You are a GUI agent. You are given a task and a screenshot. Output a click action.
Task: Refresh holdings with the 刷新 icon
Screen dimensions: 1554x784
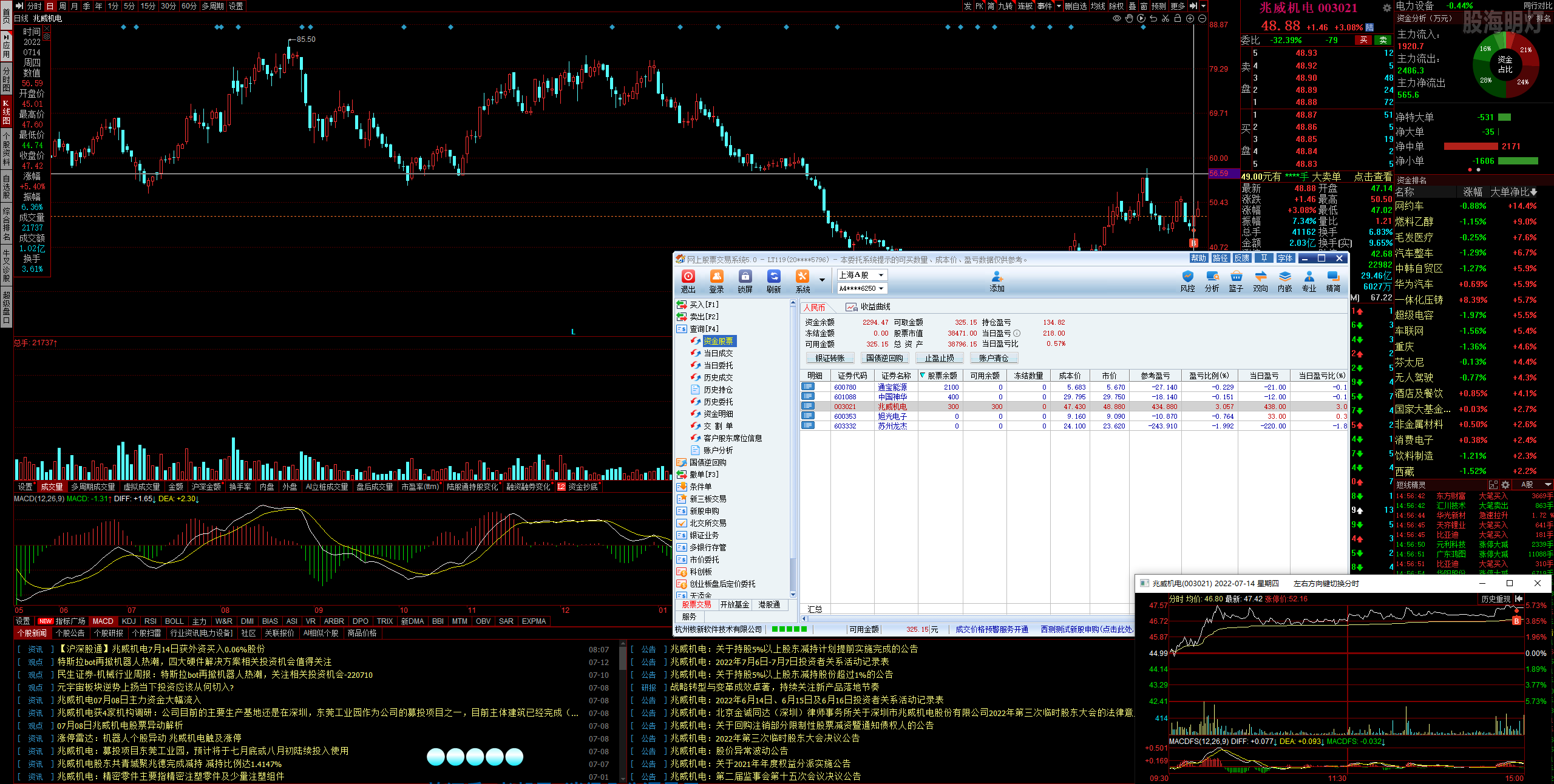pyautogui.click(x=773, y=282)
